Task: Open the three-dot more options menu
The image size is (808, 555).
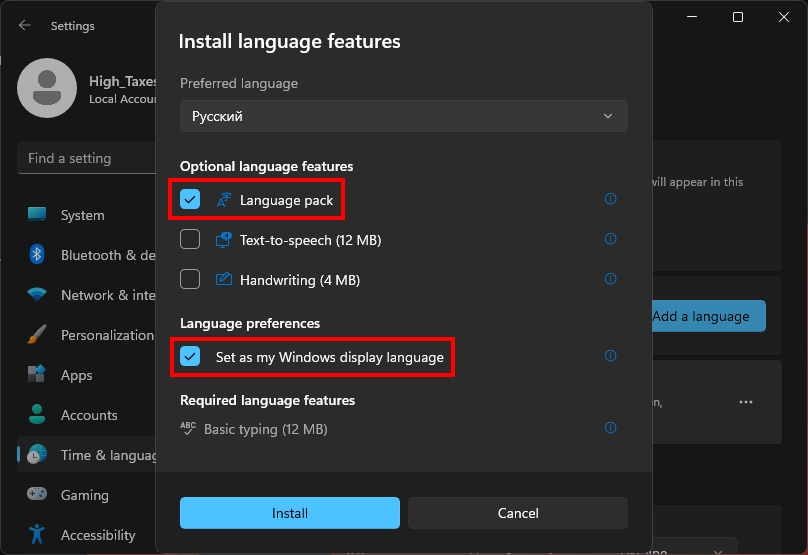Action: [x=746, y=402]
